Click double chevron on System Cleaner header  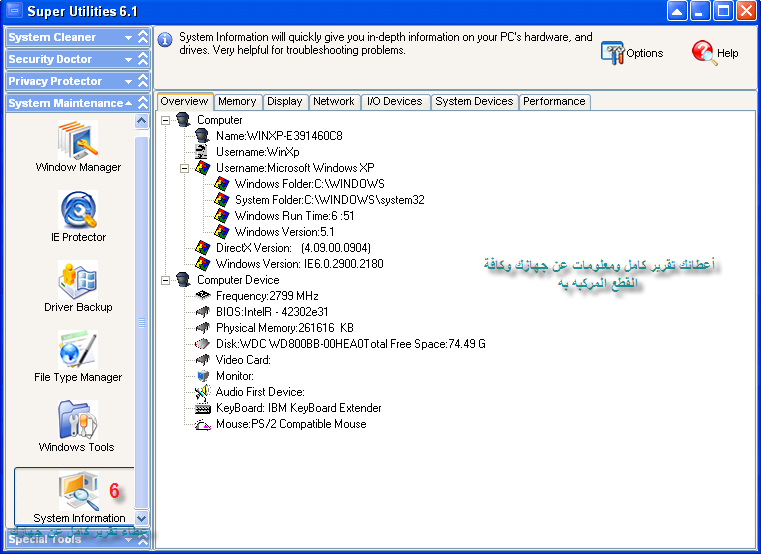tap(143, 37)
